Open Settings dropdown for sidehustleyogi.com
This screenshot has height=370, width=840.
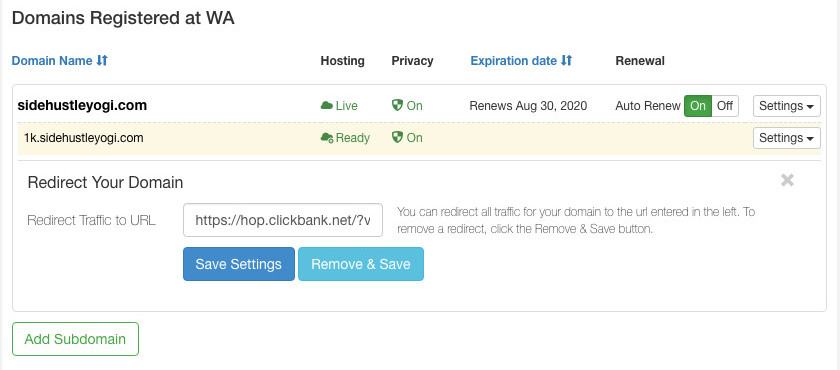[x=786, y=106]
